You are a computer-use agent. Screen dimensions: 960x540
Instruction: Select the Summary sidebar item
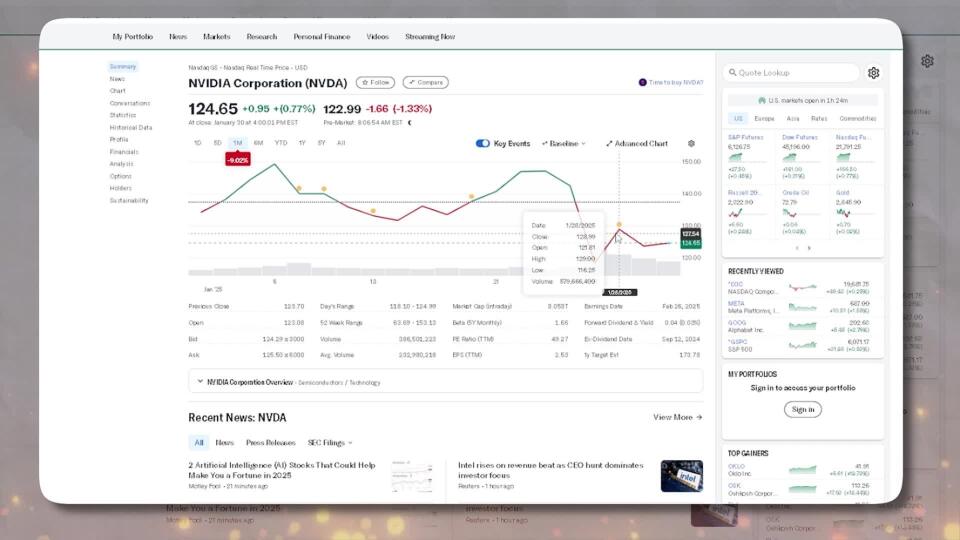[x=123, y=67]
